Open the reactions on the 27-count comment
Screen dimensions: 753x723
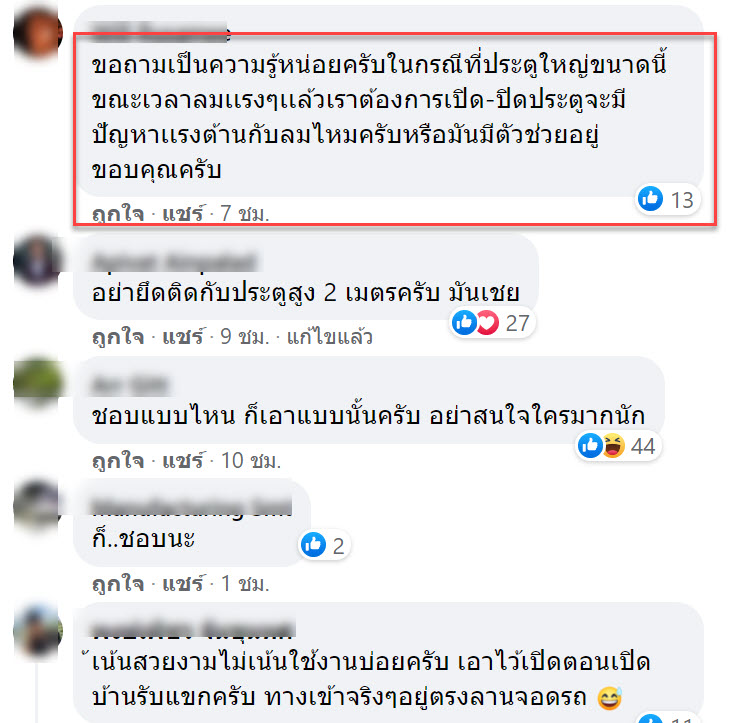493,322
